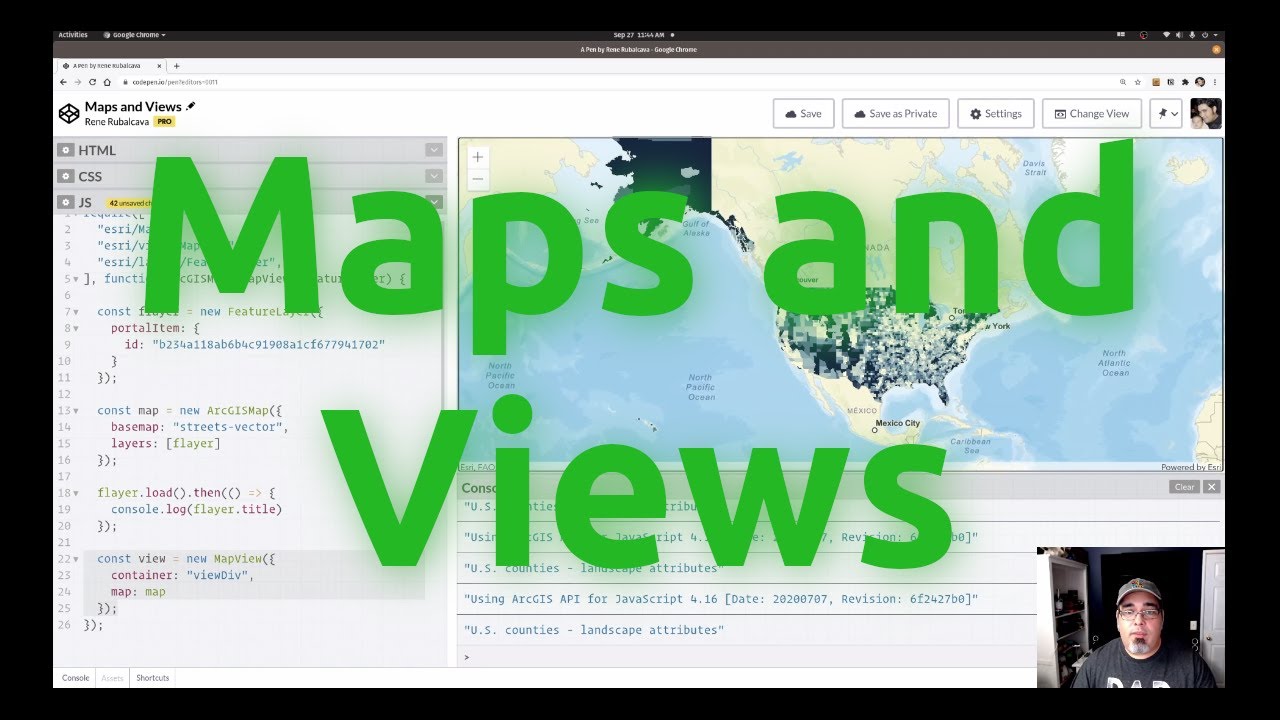Click Save as Private button

(895, 114)
